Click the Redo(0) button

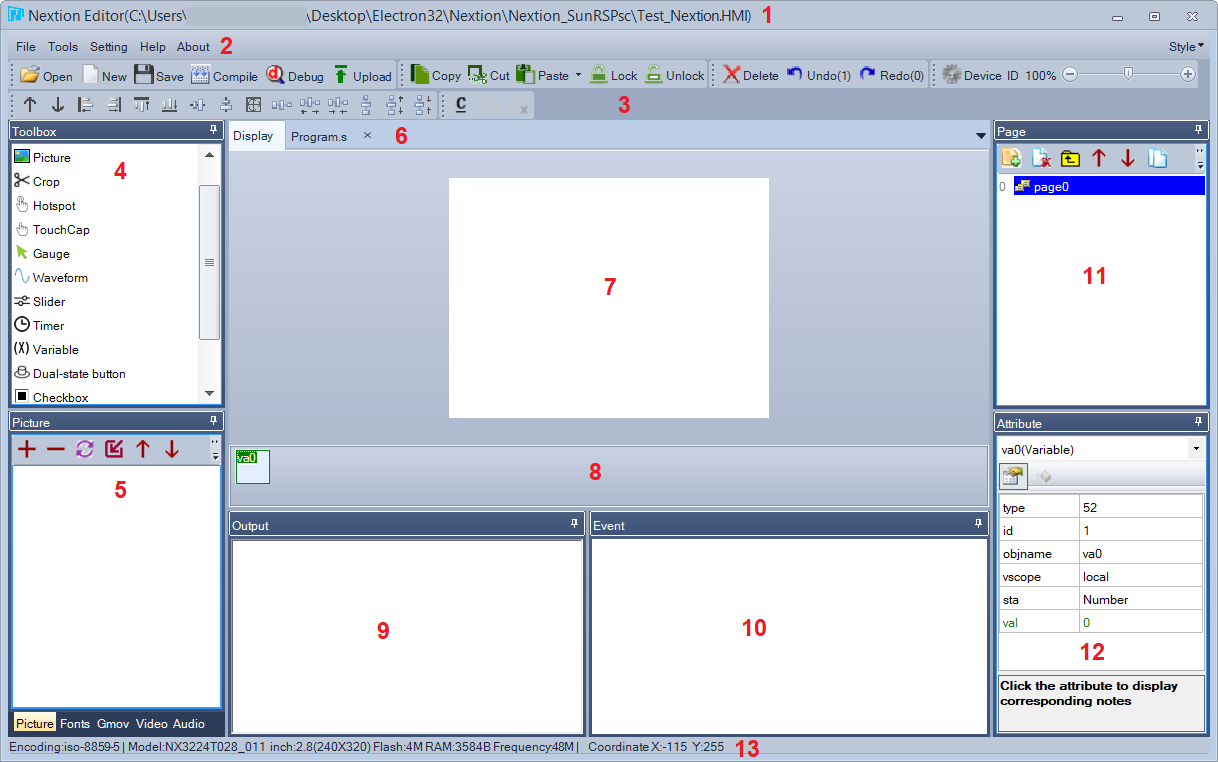[x=892, y=75]
